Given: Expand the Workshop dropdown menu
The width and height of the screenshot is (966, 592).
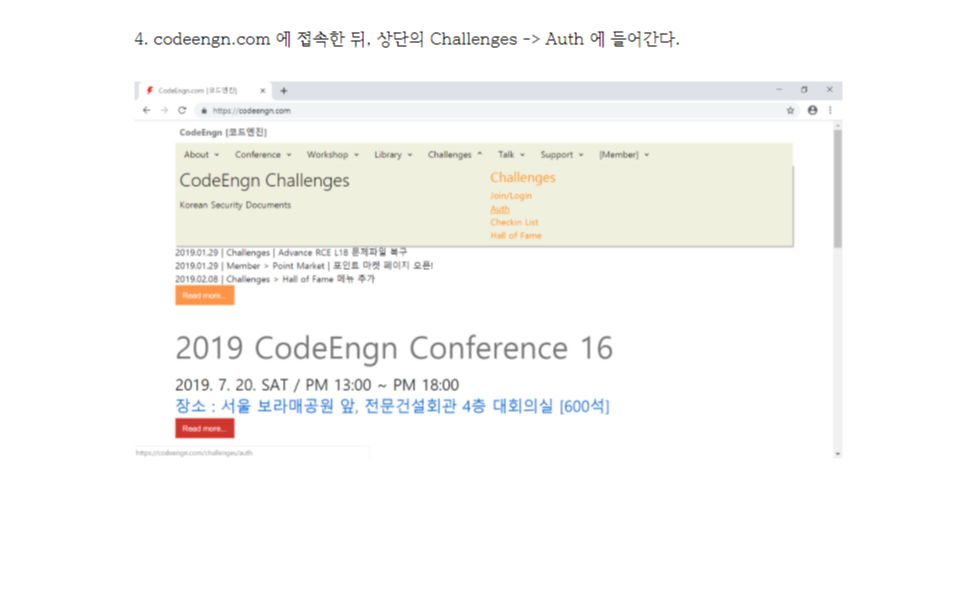Looking at the screenshot, I should pos(333,155).
